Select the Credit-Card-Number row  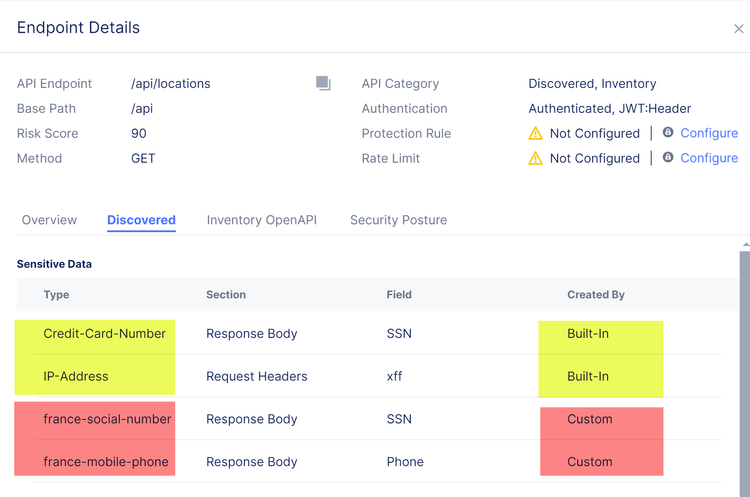click(x=105, y=334)
